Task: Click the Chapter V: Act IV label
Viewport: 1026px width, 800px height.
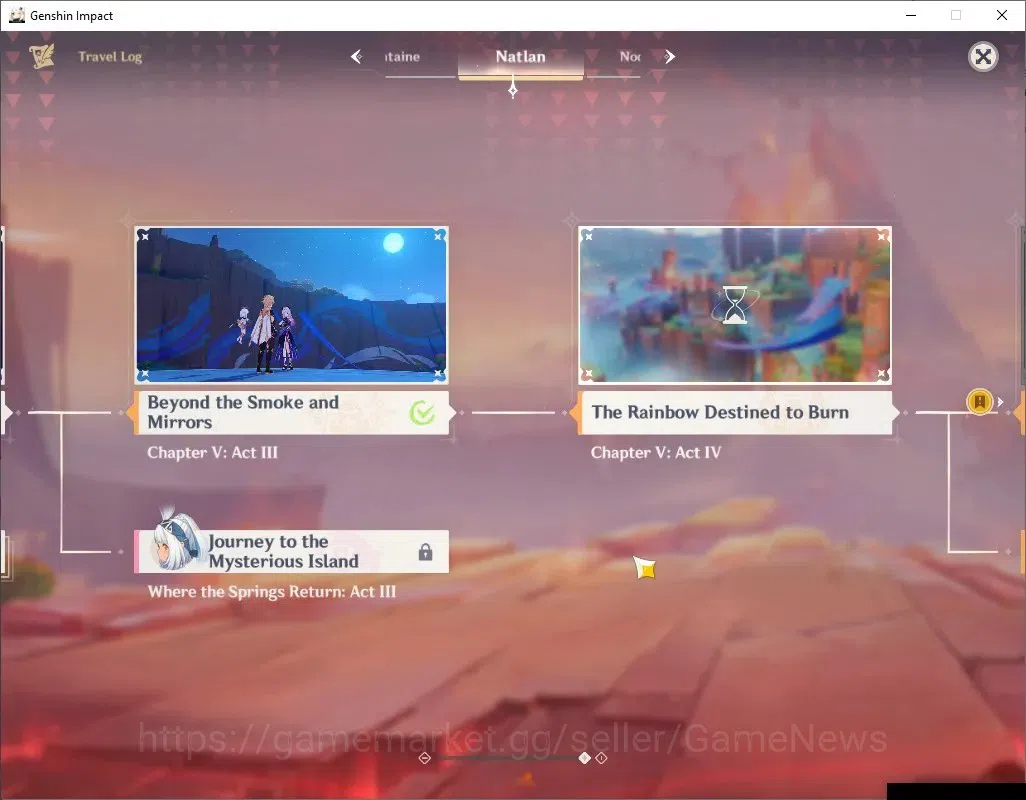Action: 656,453
